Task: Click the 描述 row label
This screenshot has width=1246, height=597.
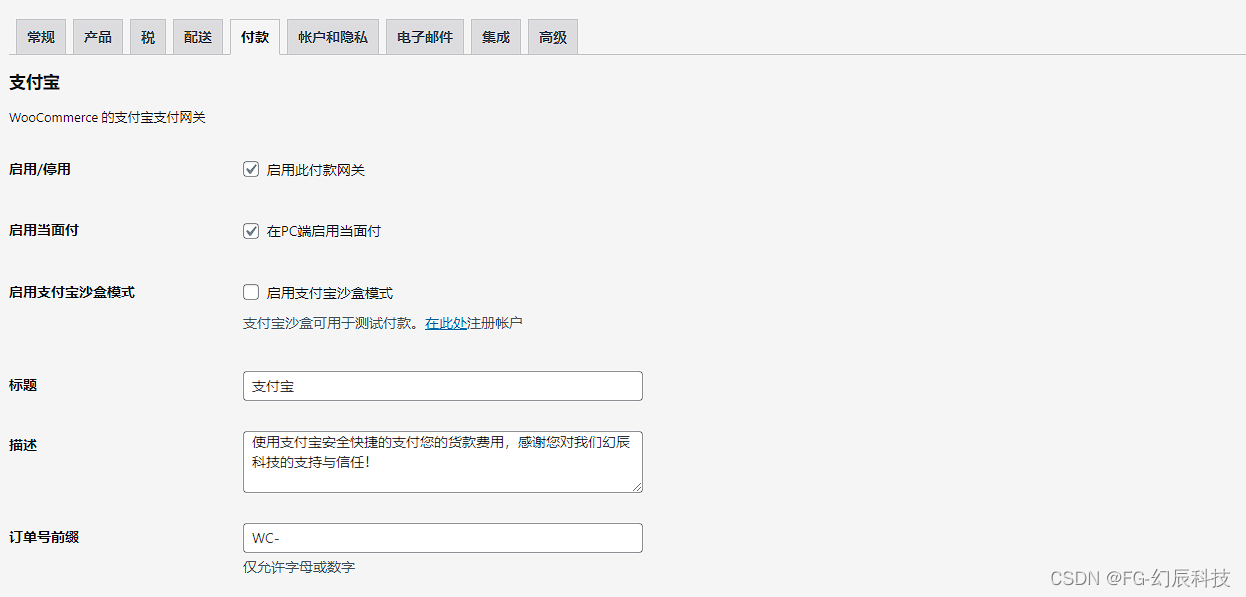Action: coord(23,445)
